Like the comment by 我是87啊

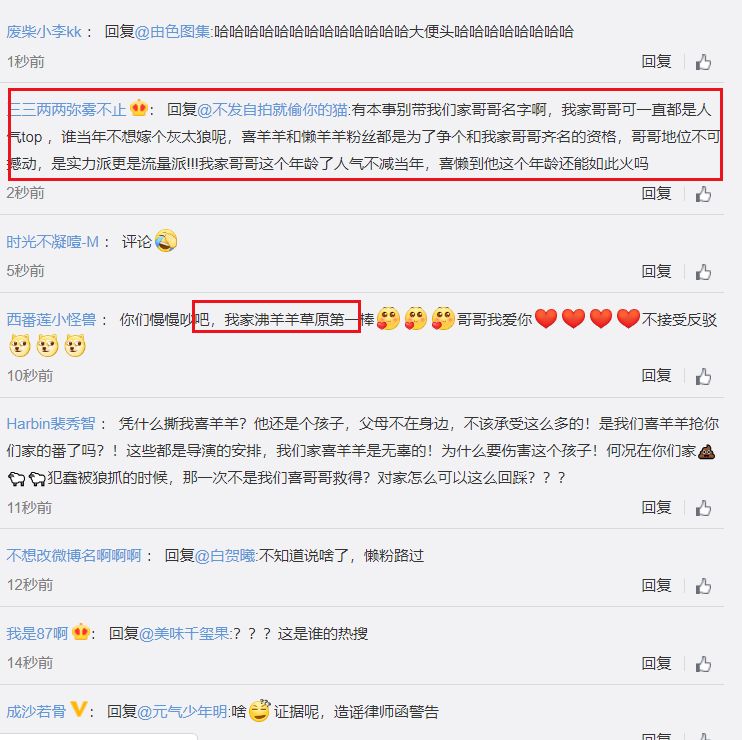(703, 664)
